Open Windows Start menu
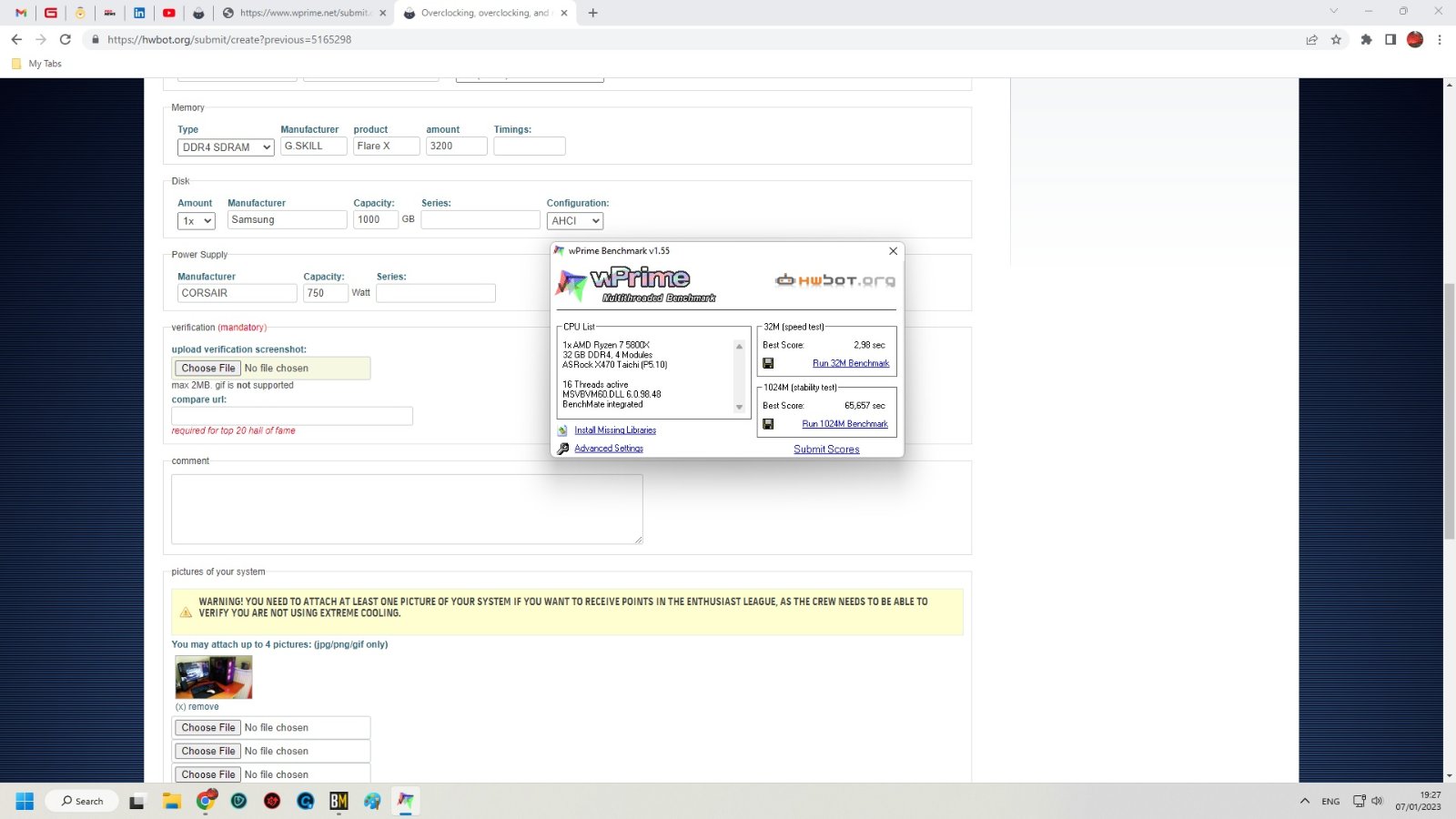 25,801
